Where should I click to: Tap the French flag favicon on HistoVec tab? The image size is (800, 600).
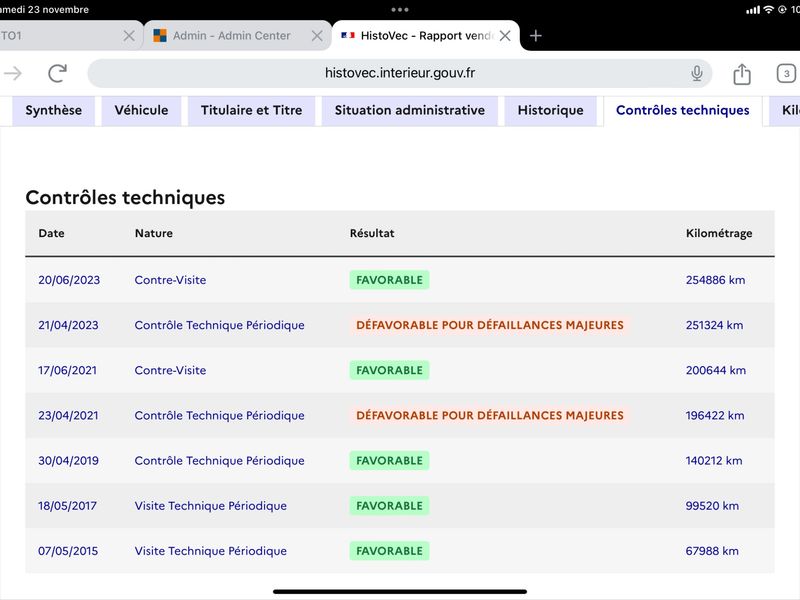tap(348, 35)
